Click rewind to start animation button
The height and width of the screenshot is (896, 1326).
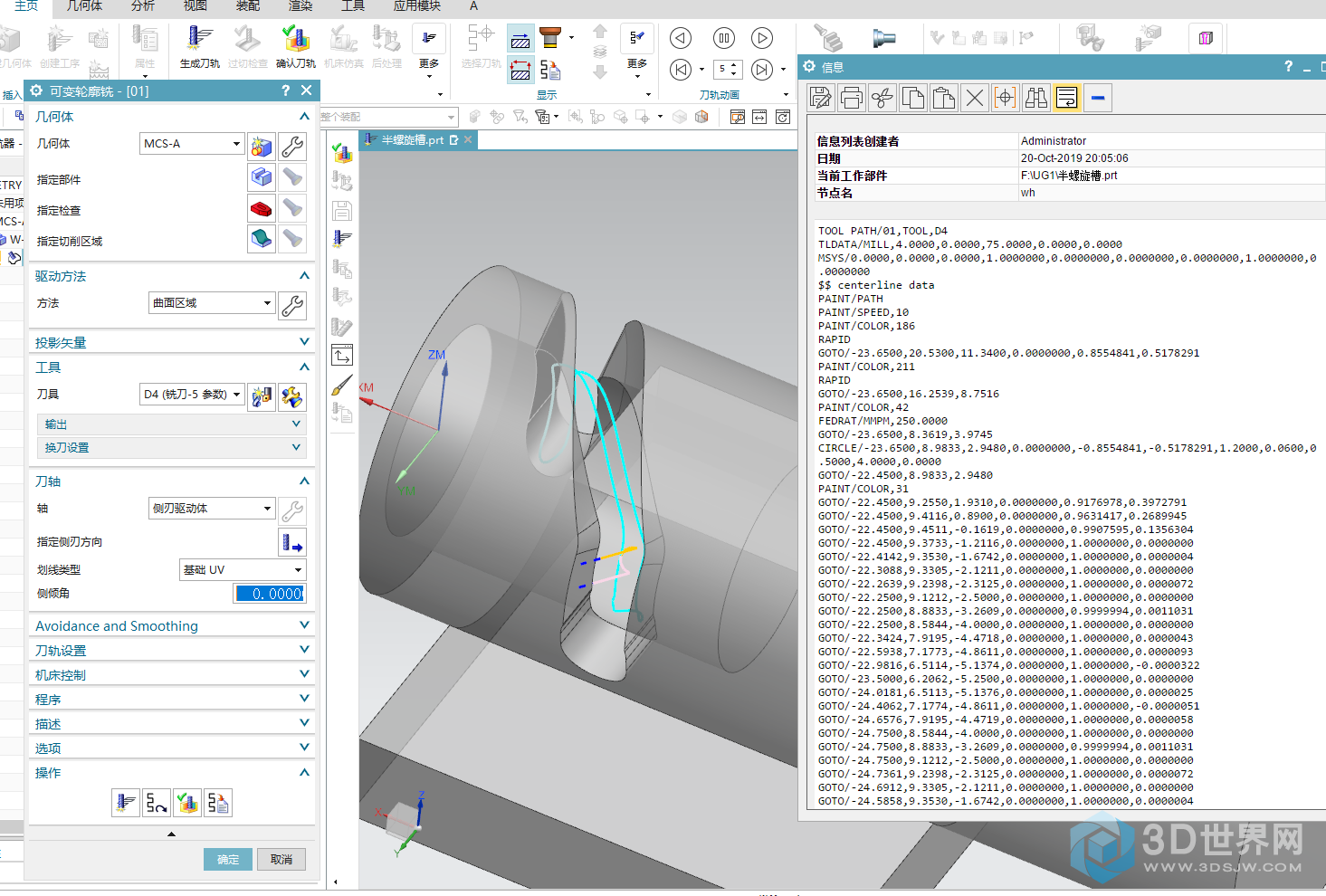681,70
